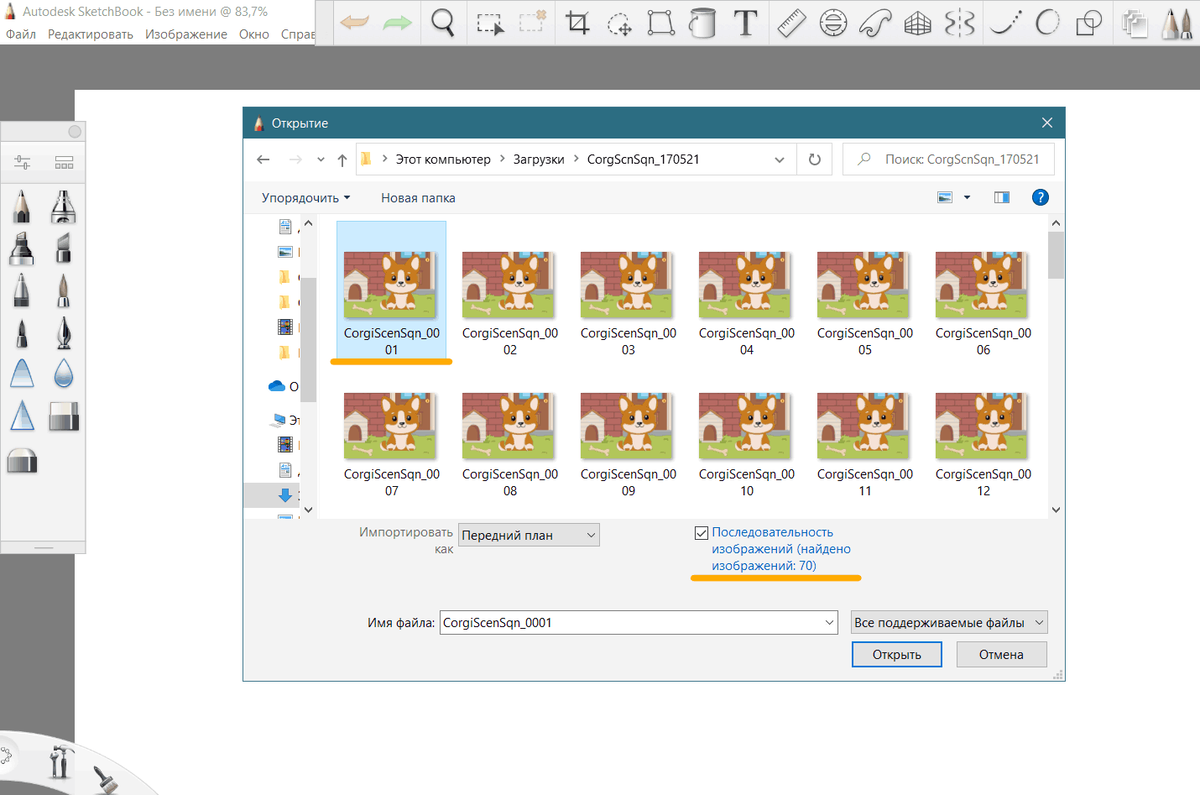
Task: Pick the Hard Eraser brush
Action: [x=64, y=416]
